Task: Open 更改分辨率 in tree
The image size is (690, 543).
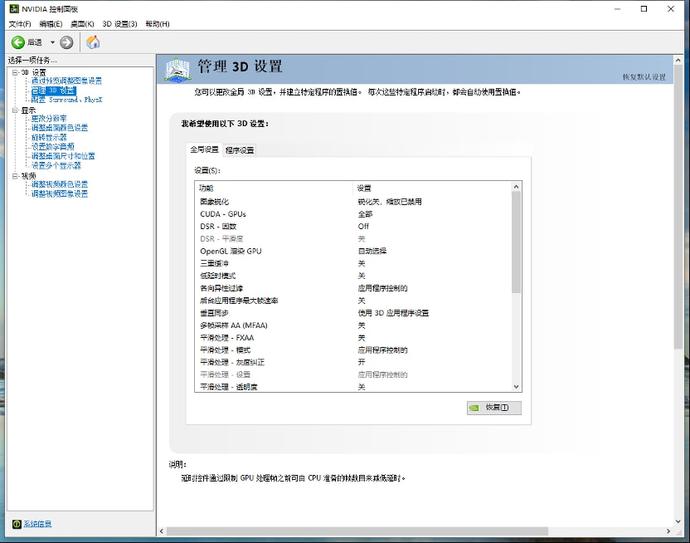Action: pyautogui.click(x=49, y=119)
